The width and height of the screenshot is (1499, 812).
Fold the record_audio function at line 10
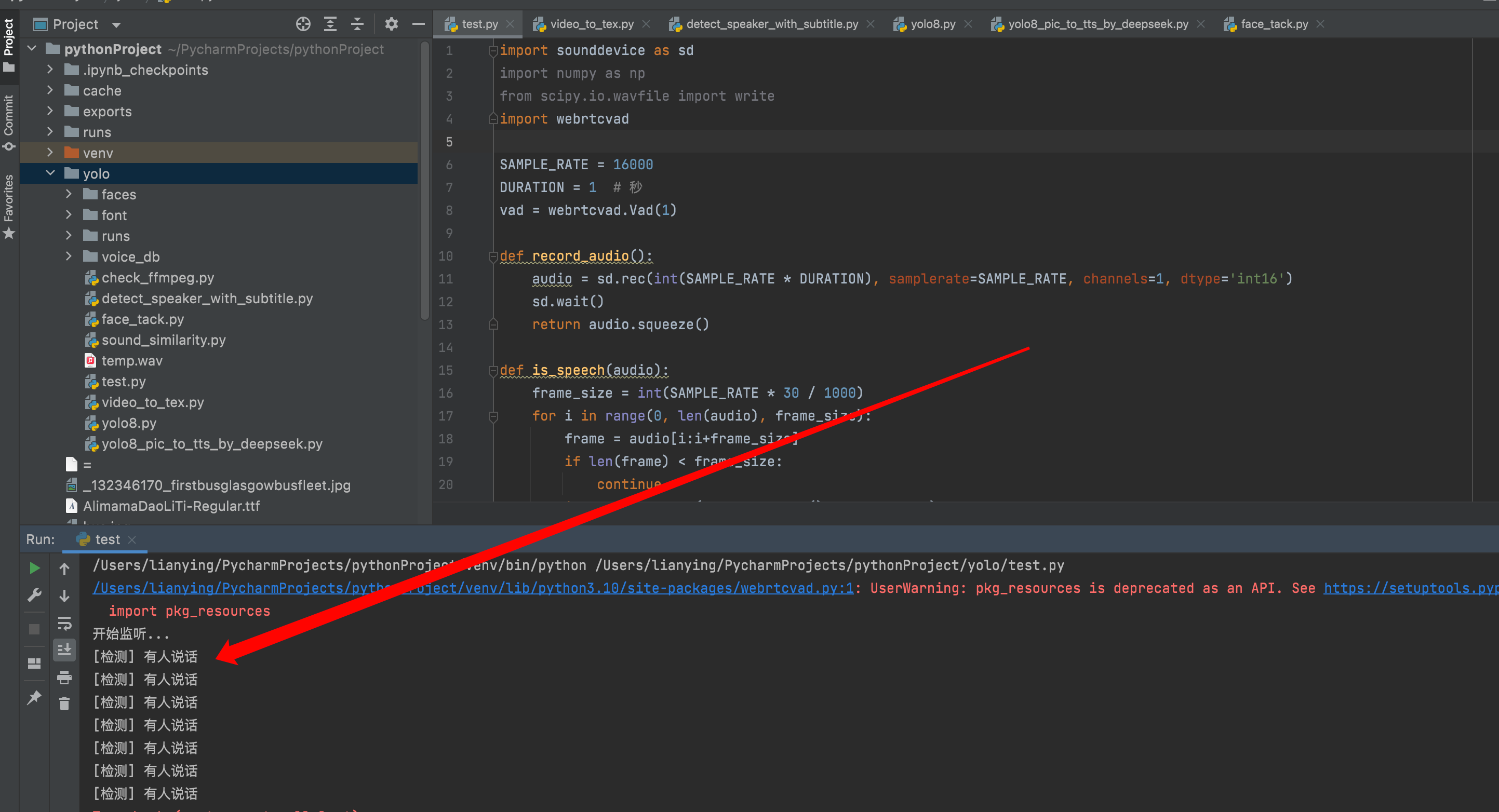pyautogui.click(x=493, y=256)
